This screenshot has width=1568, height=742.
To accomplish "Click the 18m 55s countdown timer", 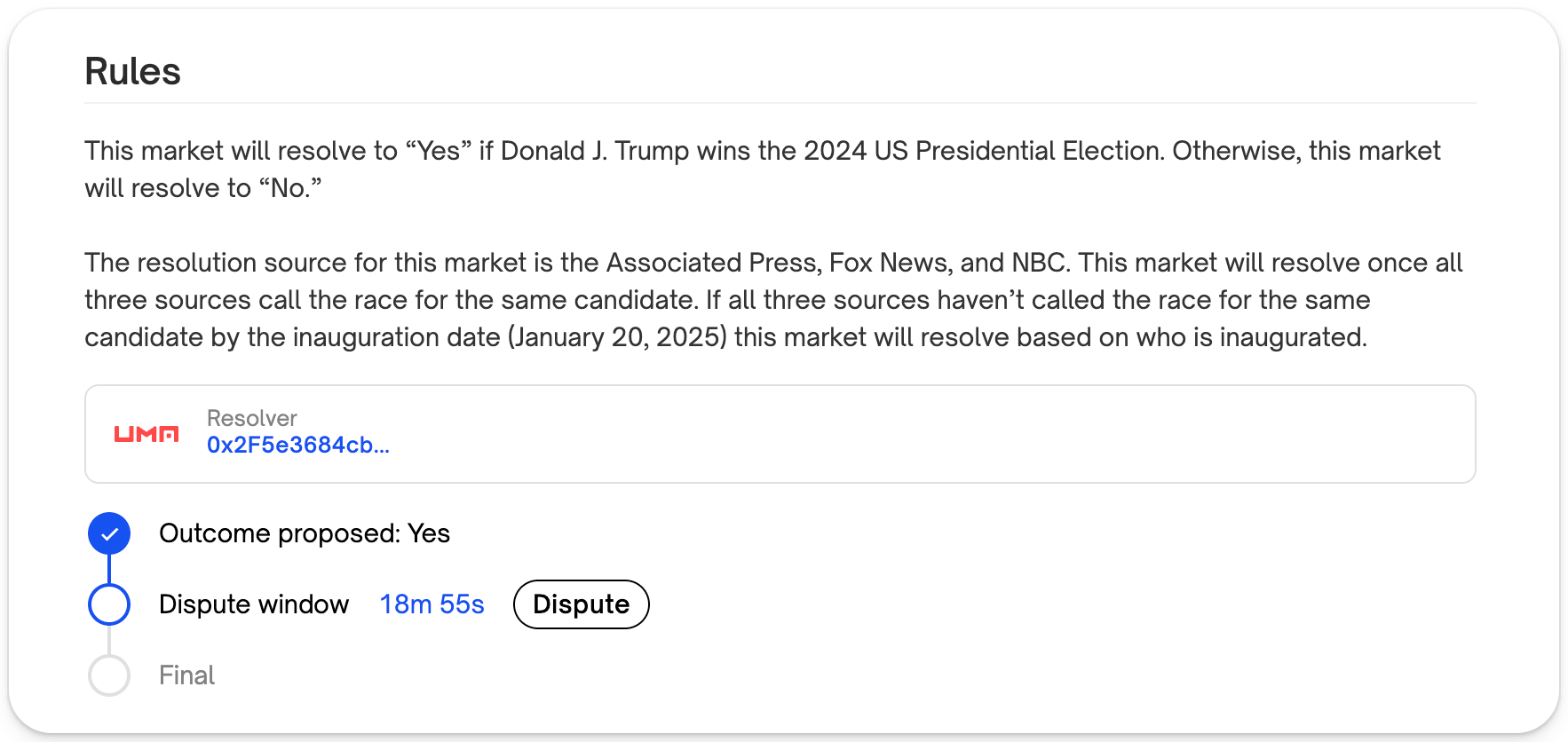I will point(432,604).
